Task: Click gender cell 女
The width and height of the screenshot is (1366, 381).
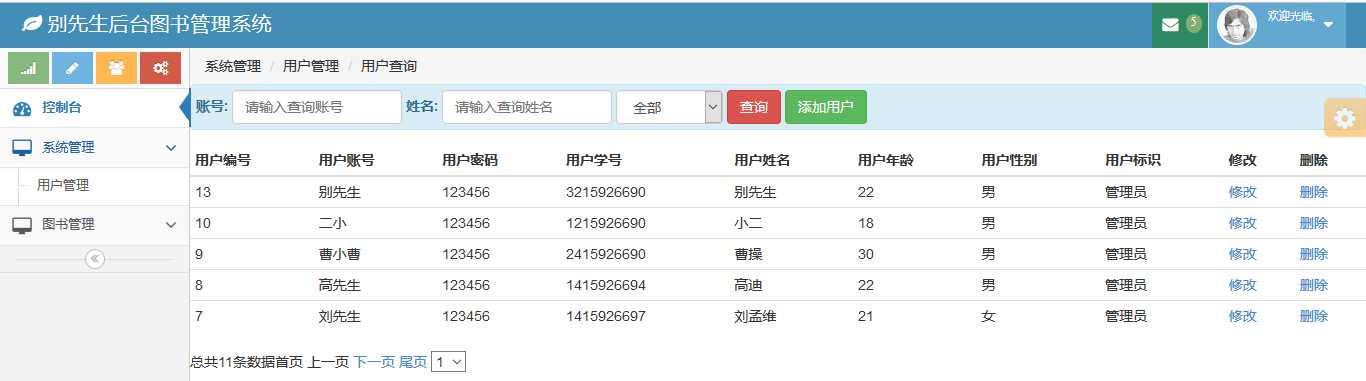Action: tap(989, 316)
